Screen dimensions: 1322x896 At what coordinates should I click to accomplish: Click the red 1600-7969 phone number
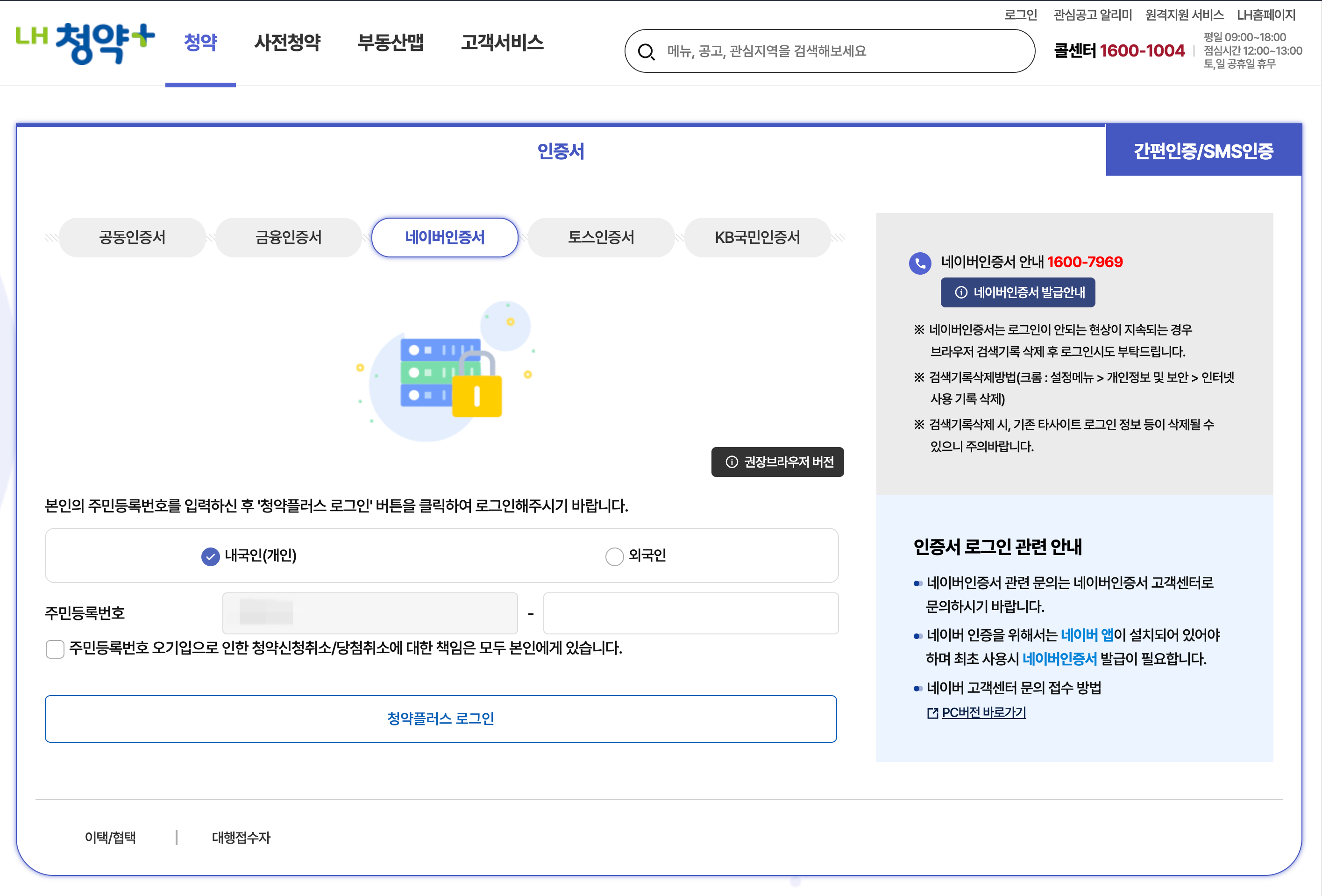1085,262
